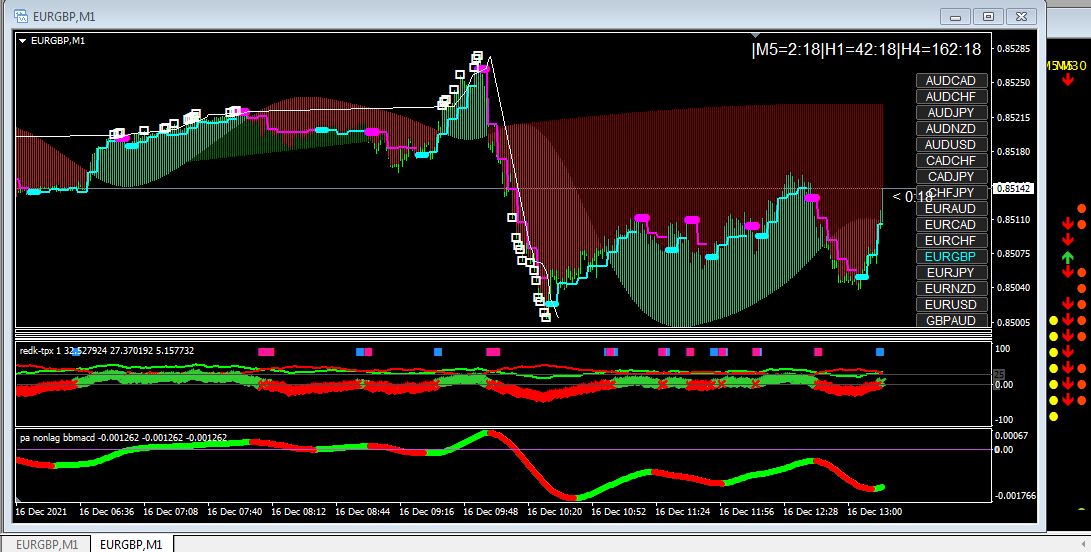Screen dimensions: 1091x552
Task: Click the 0.00067 bbmacd scale value
Action: click(x=1012, y=435)
